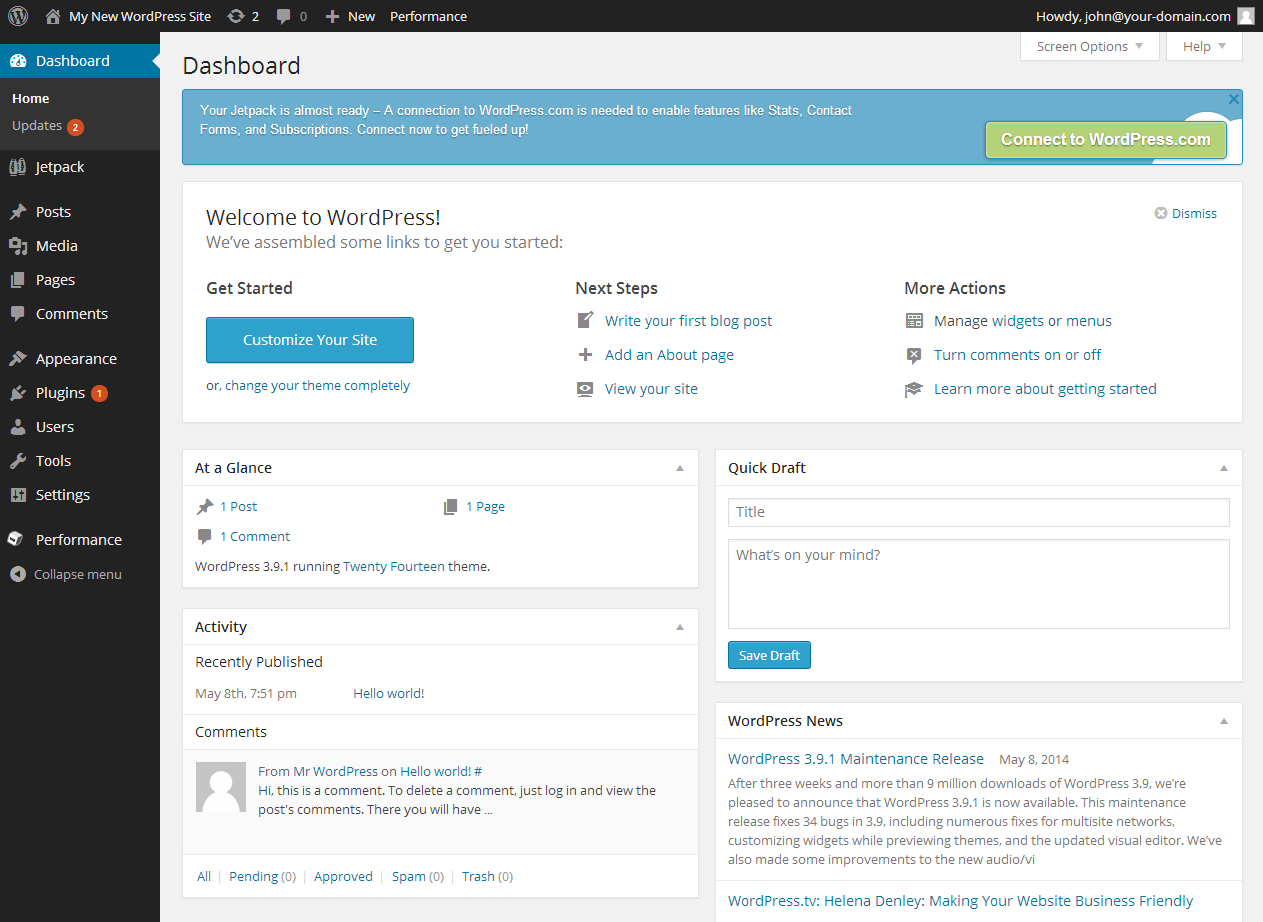Click the plus icon next to New
Image resolution: width=1263 pixels, height=922 pixels.
pos(333,16)
